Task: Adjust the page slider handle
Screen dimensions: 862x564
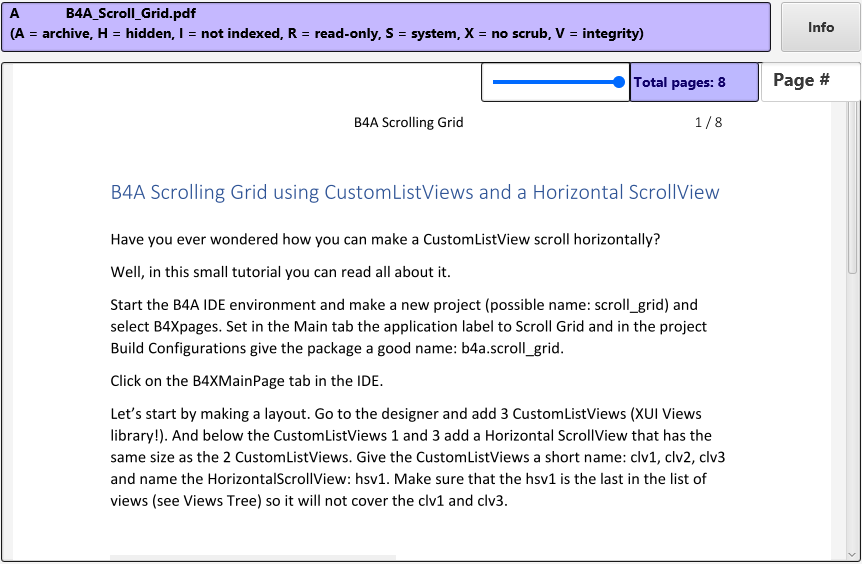Action: click(619, 82)
